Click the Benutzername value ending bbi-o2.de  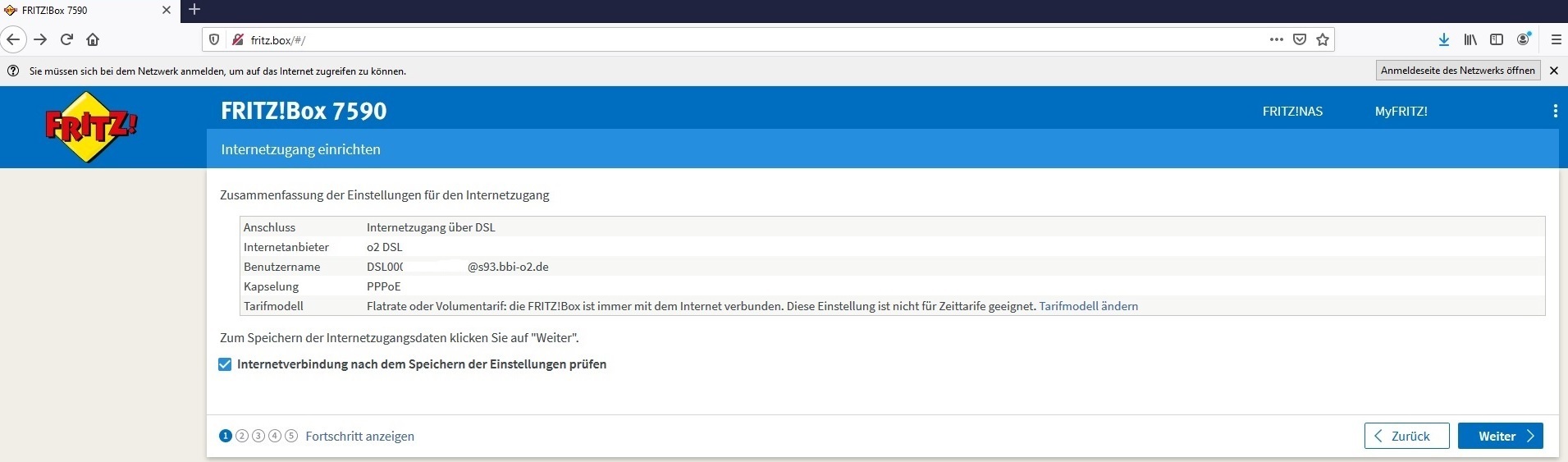pos(458,267)
